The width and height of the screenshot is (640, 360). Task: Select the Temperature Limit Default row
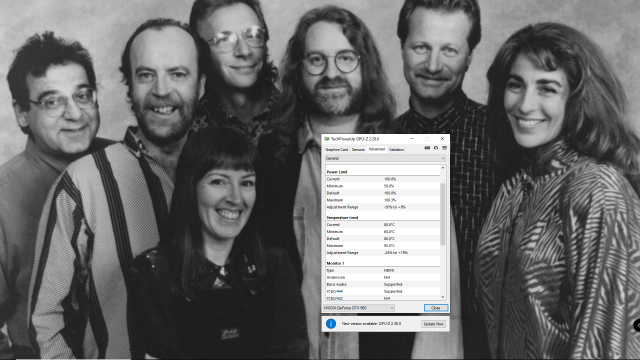click(x=383, y=239)
